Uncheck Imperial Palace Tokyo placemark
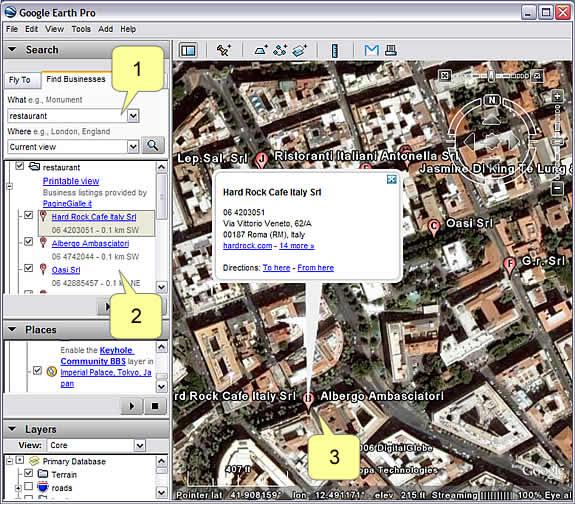Screen dimensions: 575x505 pos(37,370)
